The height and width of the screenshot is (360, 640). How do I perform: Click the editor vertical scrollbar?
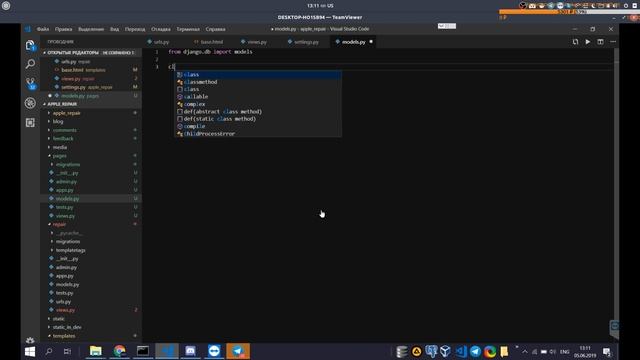click(x=616, y=194)
